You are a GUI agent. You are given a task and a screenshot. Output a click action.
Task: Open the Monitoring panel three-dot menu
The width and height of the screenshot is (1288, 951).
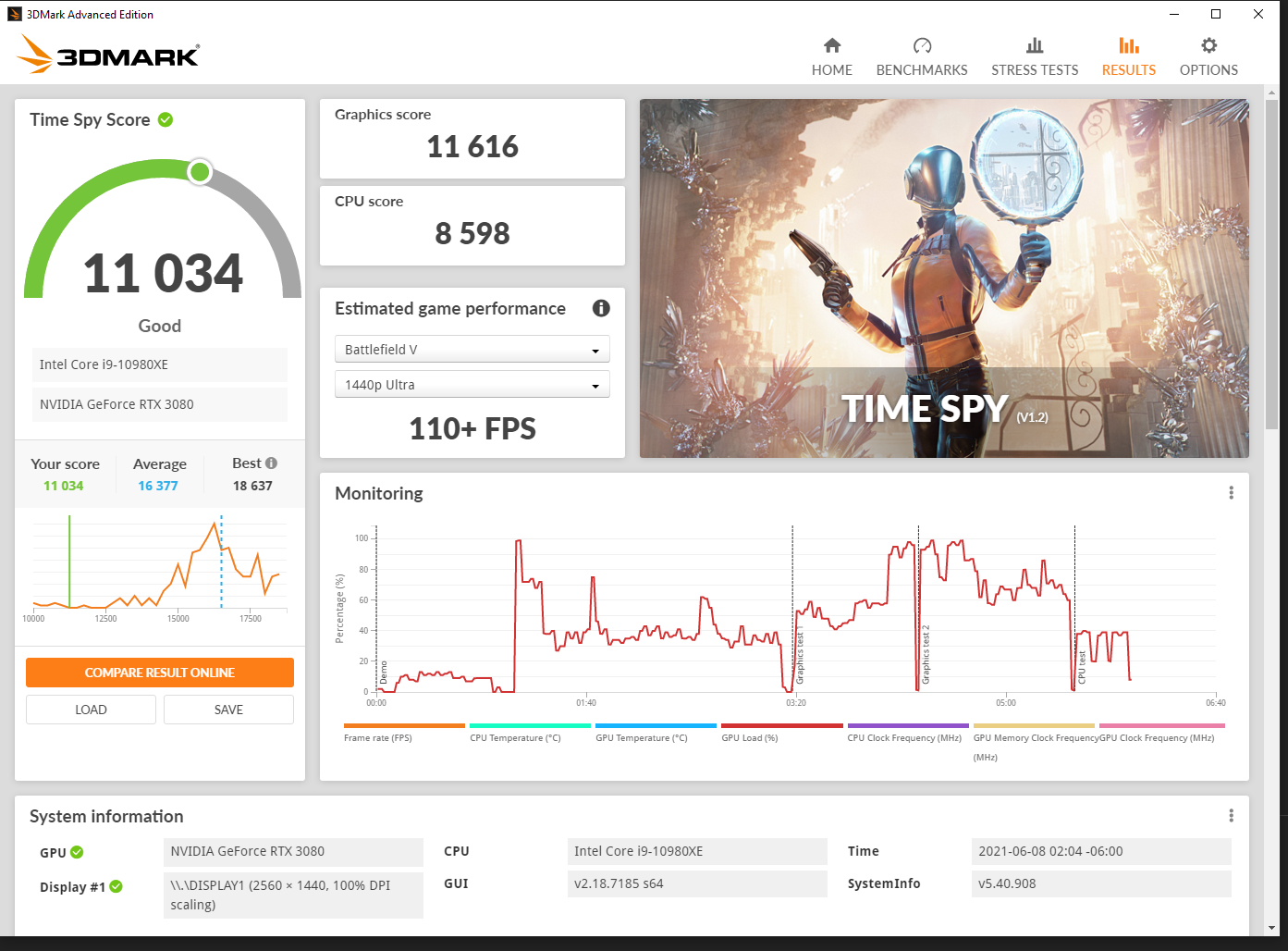pos(1231,493)
